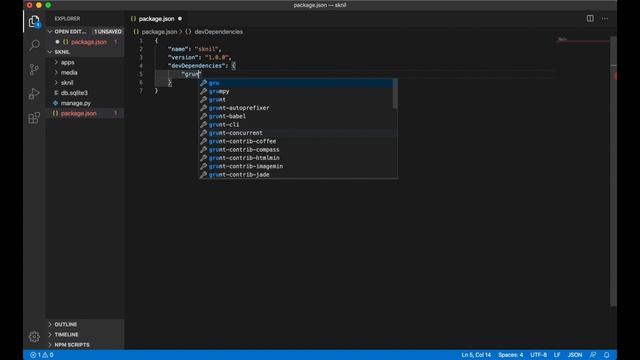Select package.json in the file tree
This screenshot has width=640, height=360.
click(x=84, y=113)
